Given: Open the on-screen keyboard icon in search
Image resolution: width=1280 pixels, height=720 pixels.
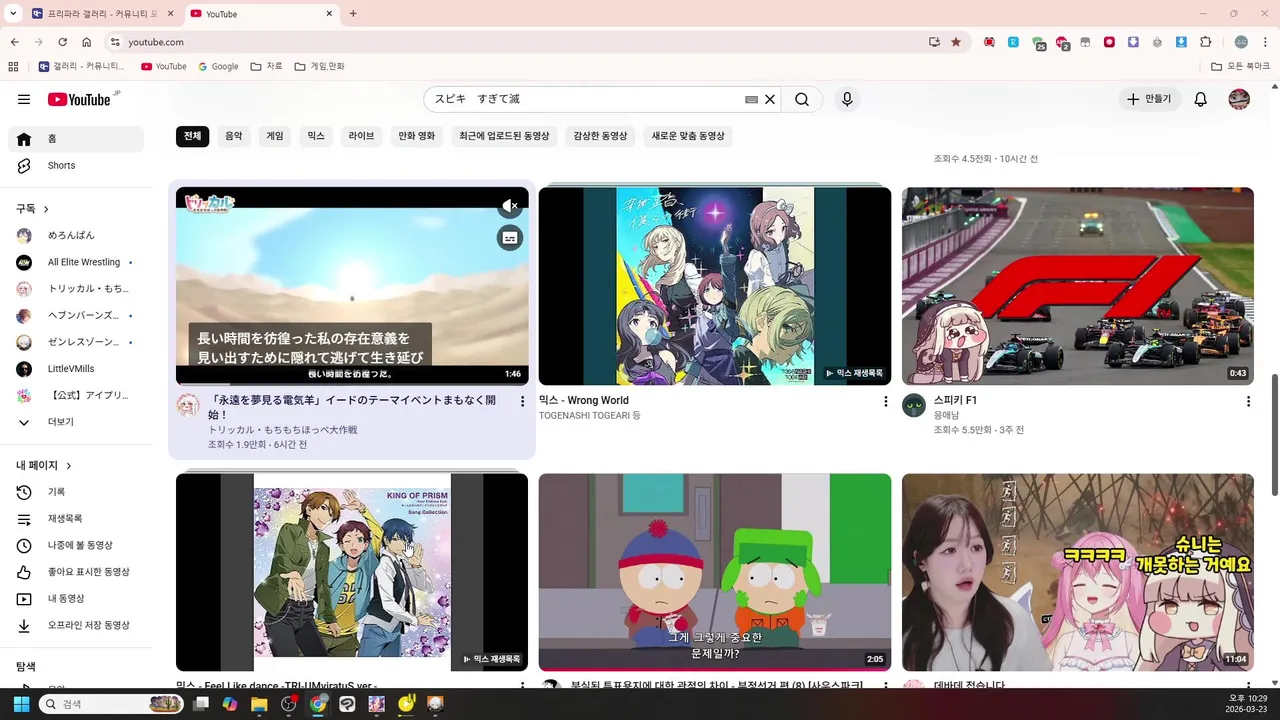Looking at the screenshot, I should (x=752, y=99).
